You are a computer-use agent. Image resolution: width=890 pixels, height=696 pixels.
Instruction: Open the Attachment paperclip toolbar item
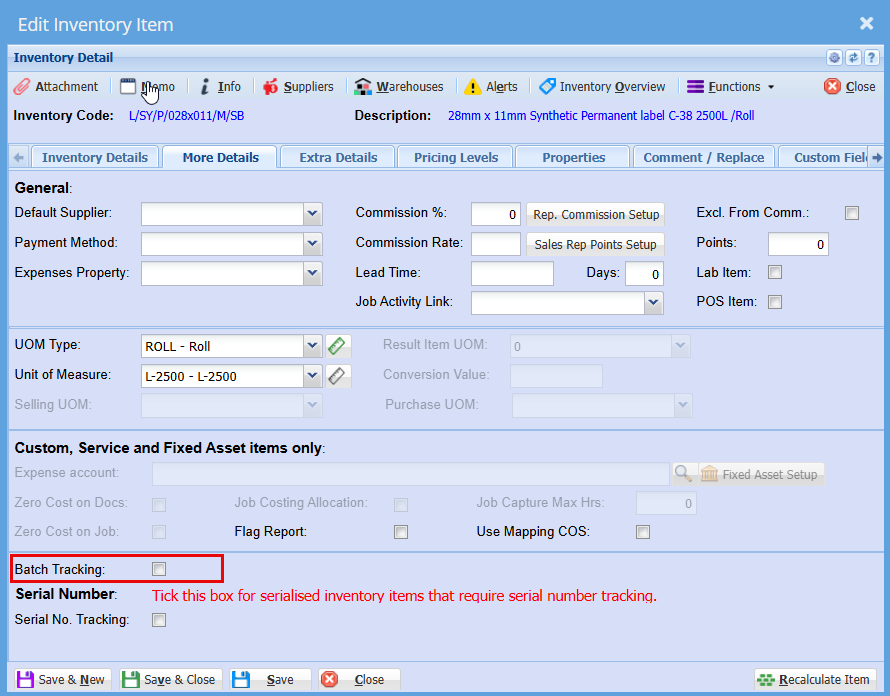coord(56,87)
